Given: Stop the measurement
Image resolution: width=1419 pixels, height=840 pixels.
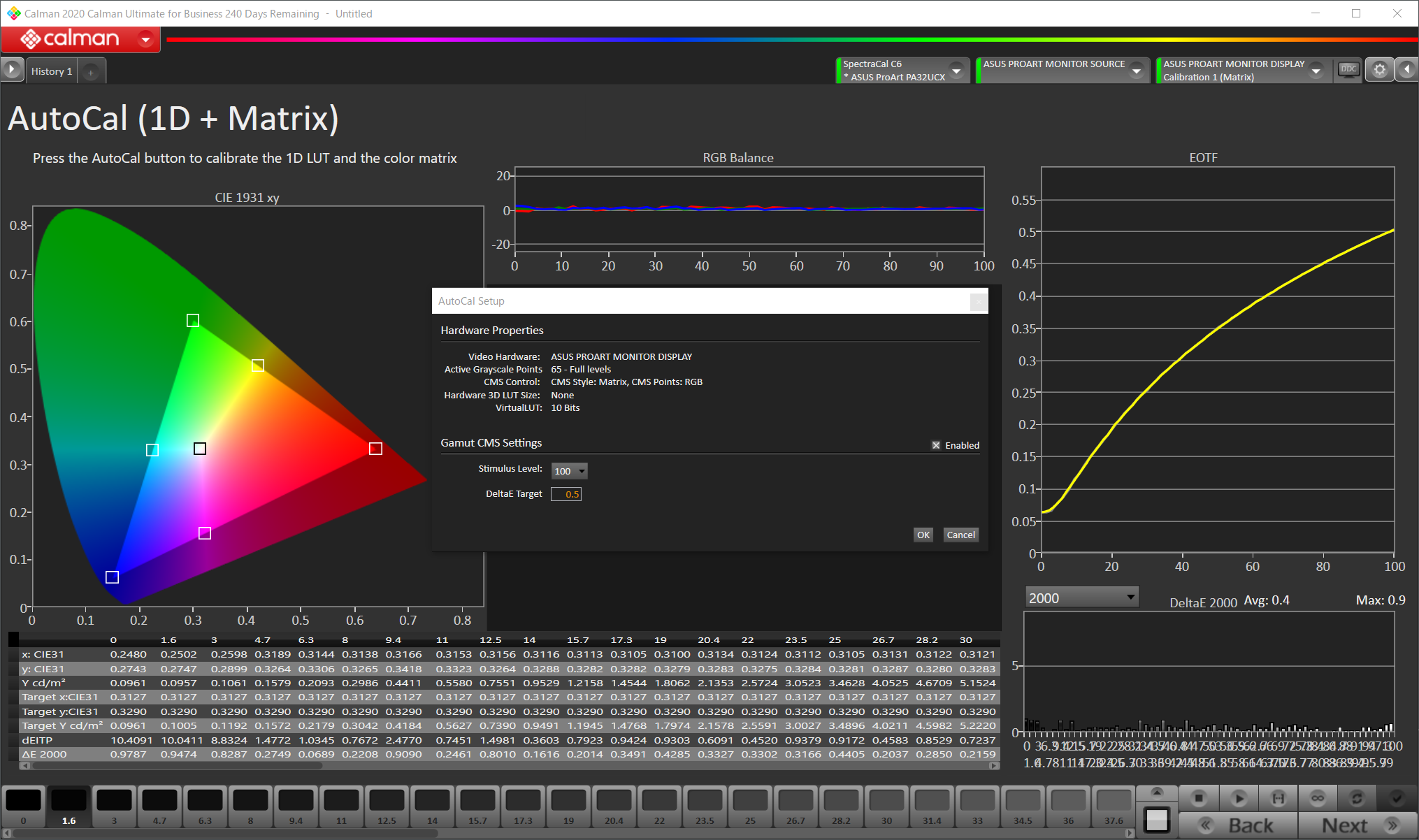Looking at the screenshot, I should [1199, 797].
